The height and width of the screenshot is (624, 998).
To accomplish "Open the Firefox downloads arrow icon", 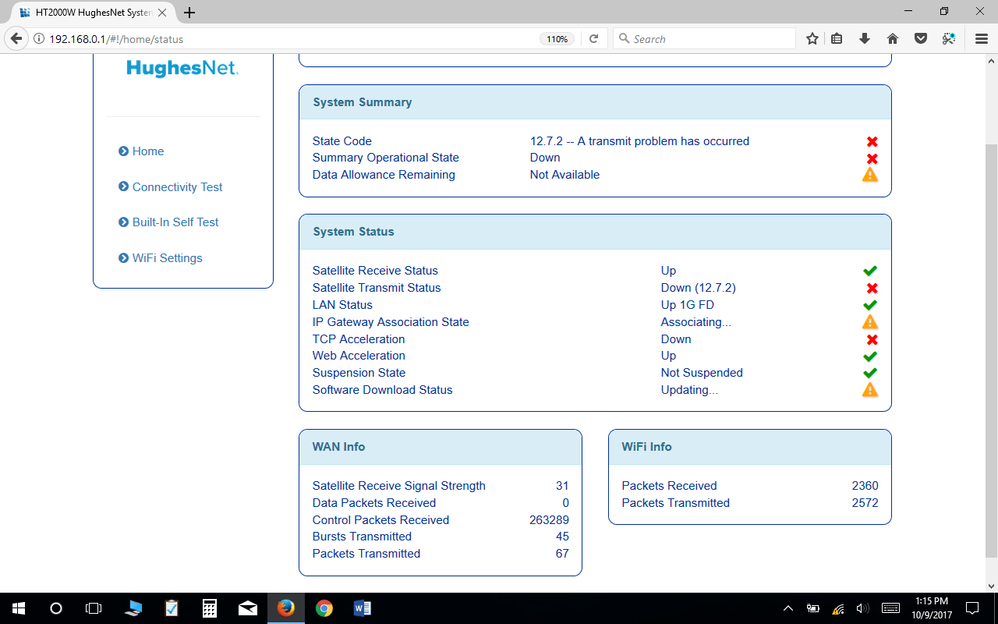I will coord(865,39).
